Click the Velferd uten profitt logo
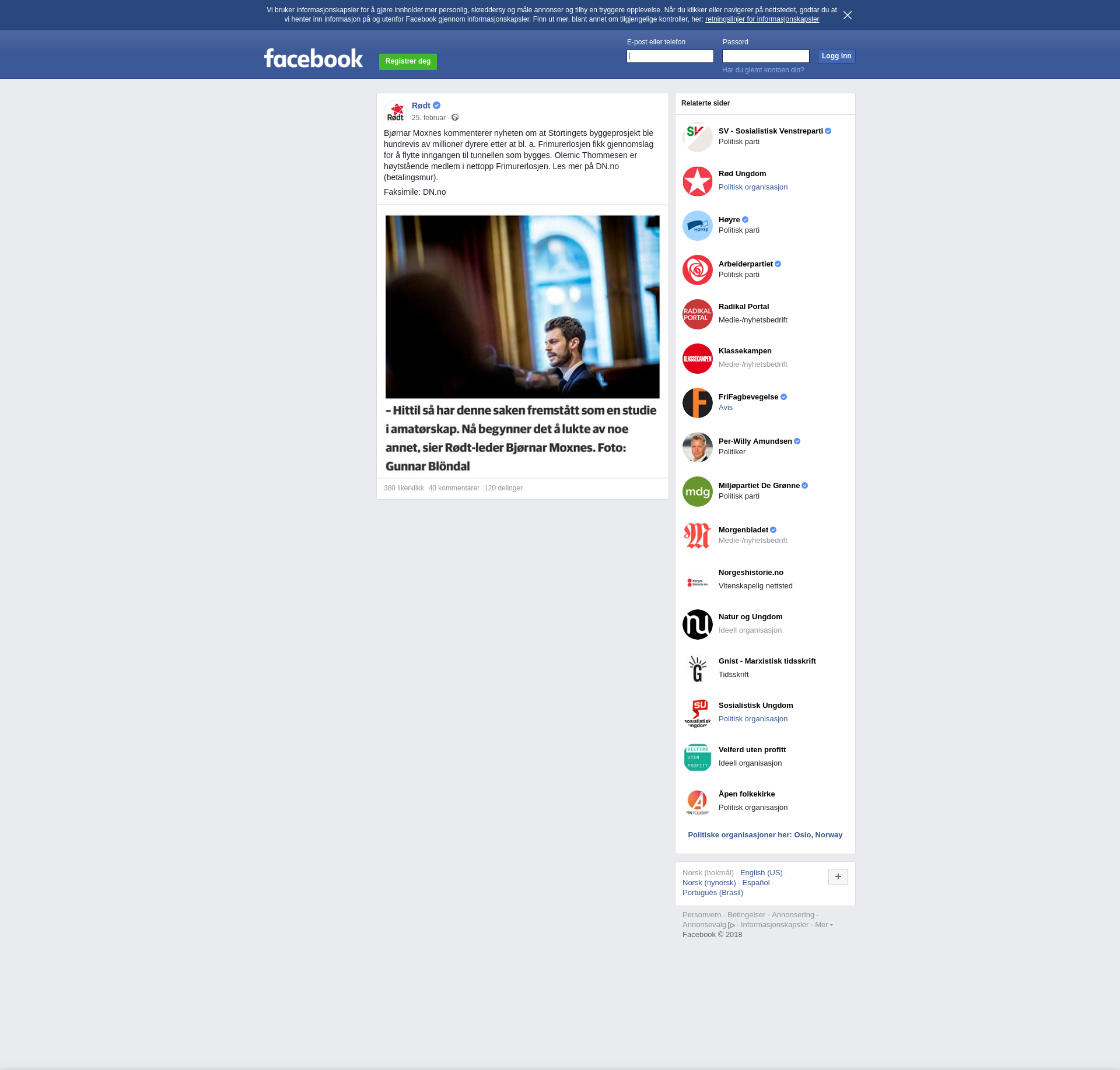The height and width of the screenshot is (1070, 1120). (698, 757)
